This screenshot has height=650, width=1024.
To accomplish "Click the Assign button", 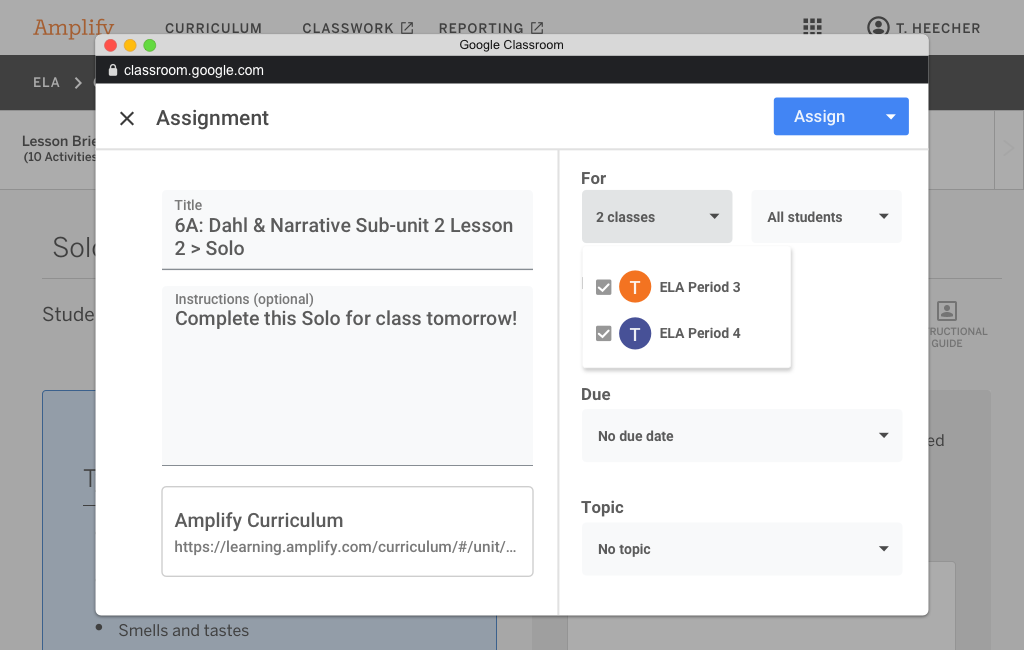I will [819, 117].
